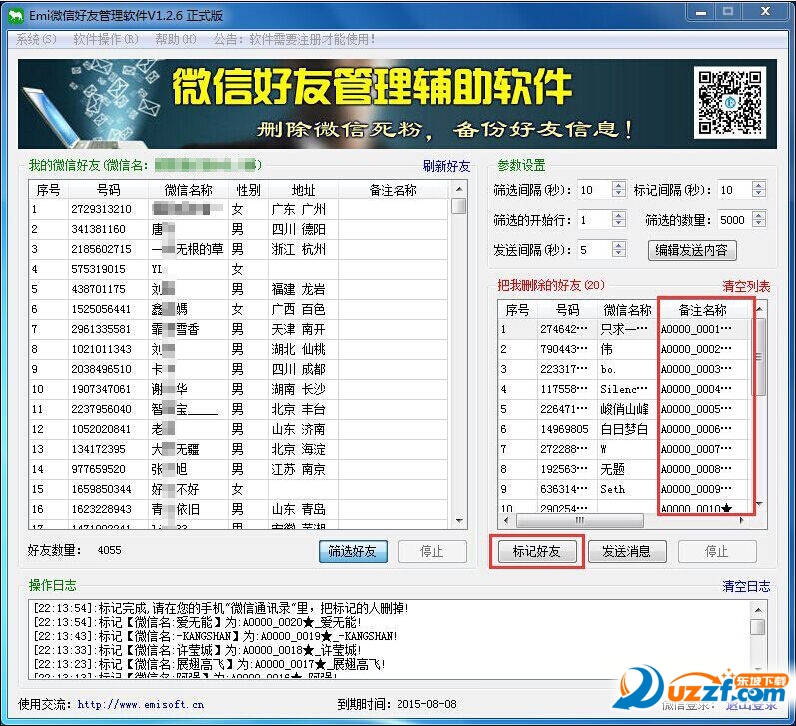
Task: Click log entry for 许莹城 at 22:13:33
Action: 197,650
